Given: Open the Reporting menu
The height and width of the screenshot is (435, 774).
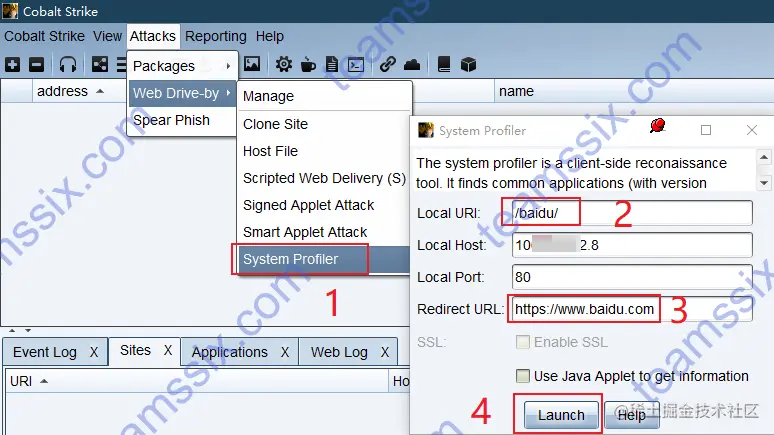Looking at the screenshot, I should click(x=216, y=36).
